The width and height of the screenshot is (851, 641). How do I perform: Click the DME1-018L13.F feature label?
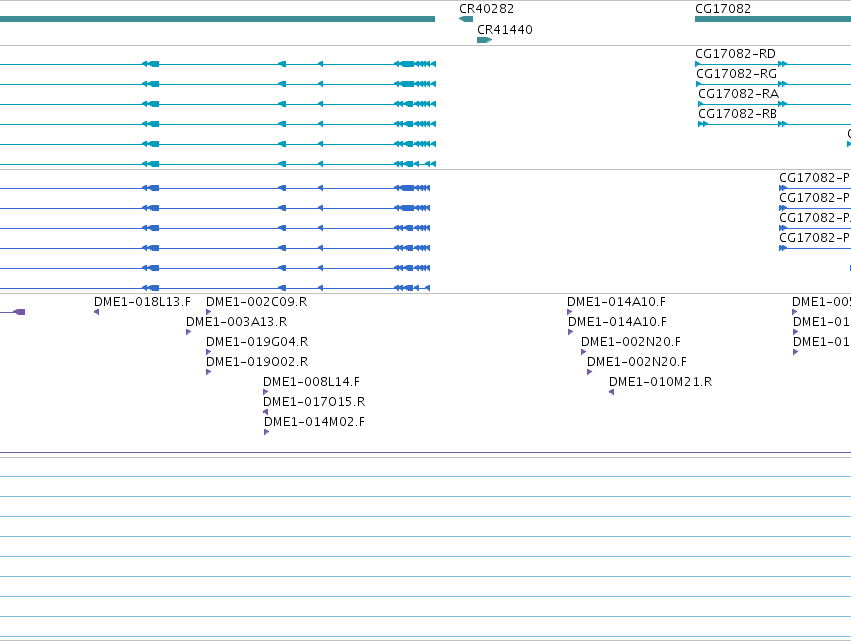(x=142, y=302)
